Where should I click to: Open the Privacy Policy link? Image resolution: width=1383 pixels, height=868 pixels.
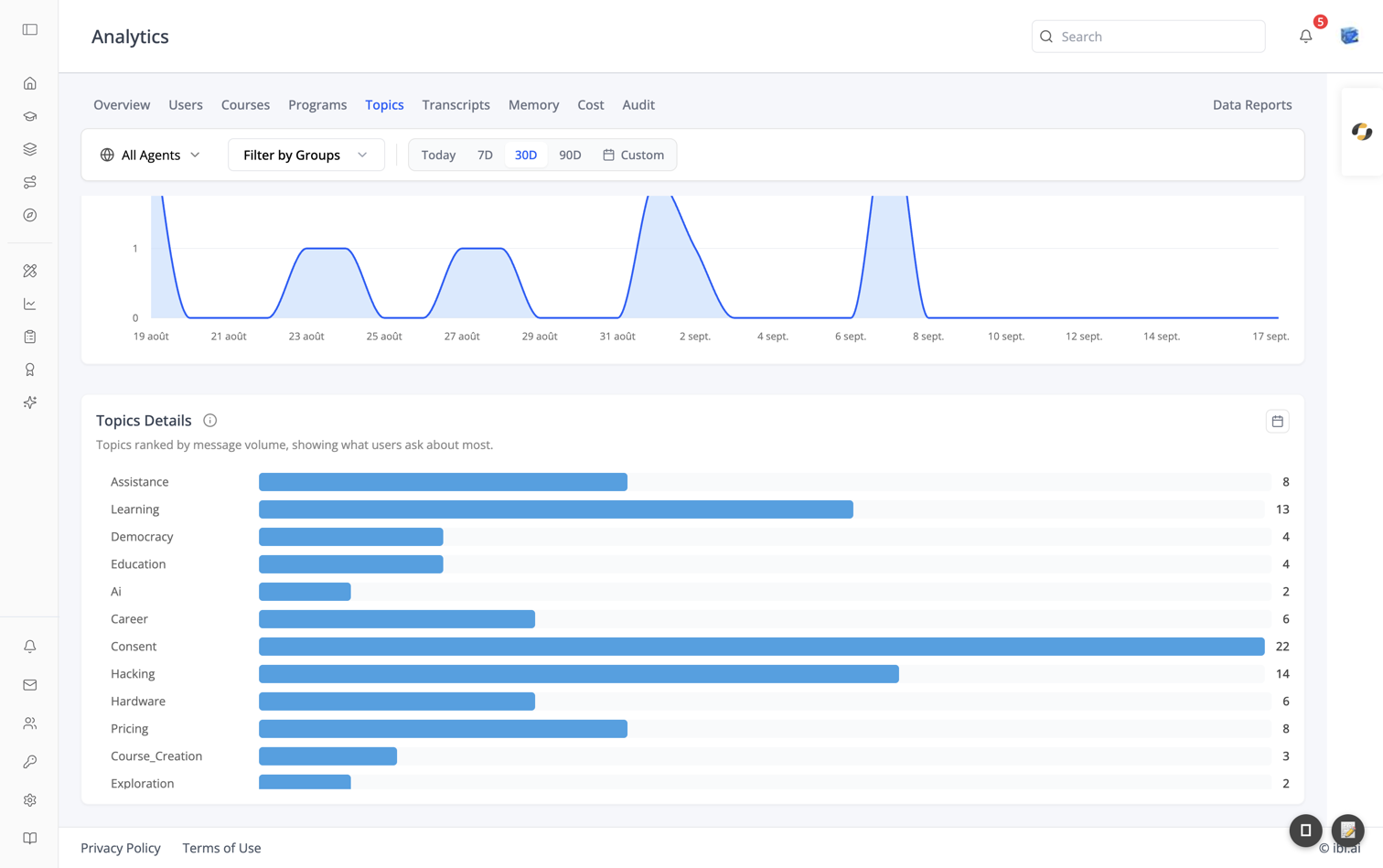pos(121,848)
